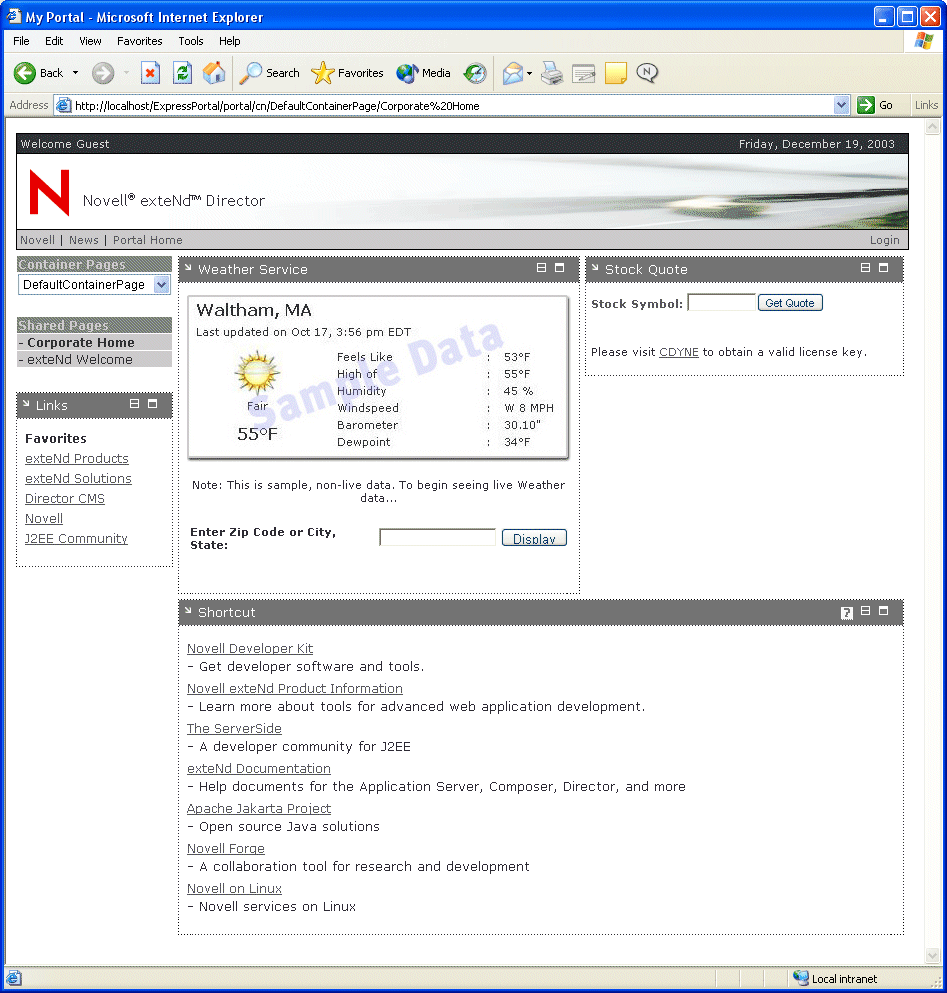Click the address URL field
947x993 pixels.
tap(443, 106)
